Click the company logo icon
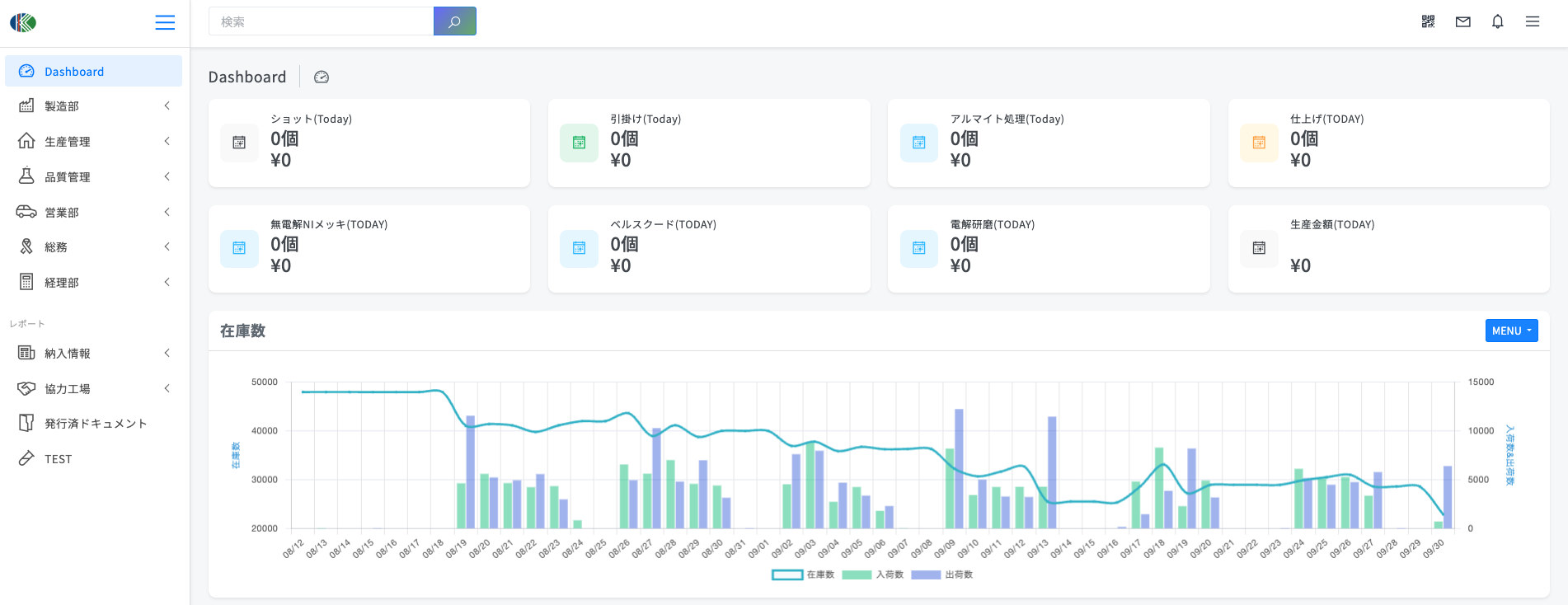1568x605 pixels. (x=23, y=22)
